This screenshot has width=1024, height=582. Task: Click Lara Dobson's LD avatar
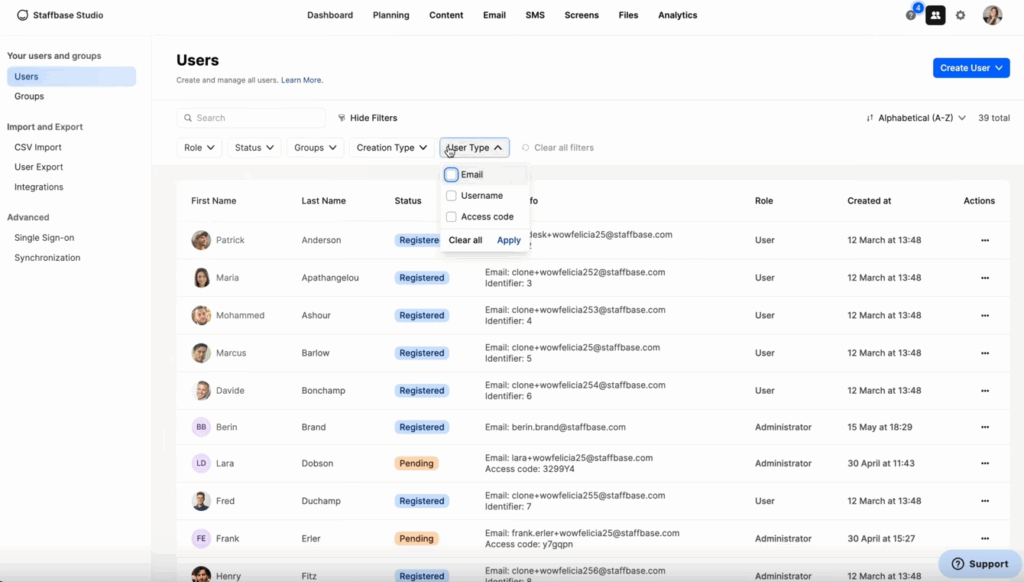click(201, 464)
